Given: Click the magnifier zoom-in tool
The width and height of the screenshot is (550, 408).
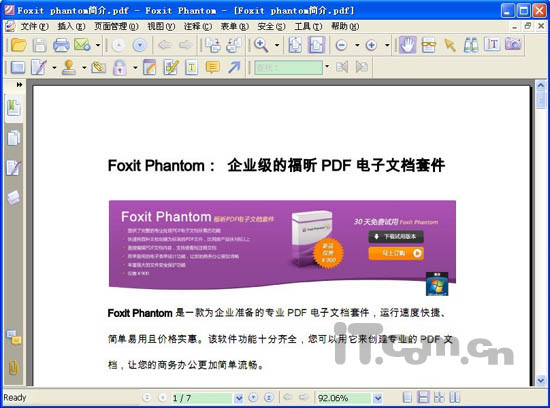Looking at the screenshot, I should [x=261, y=45].
